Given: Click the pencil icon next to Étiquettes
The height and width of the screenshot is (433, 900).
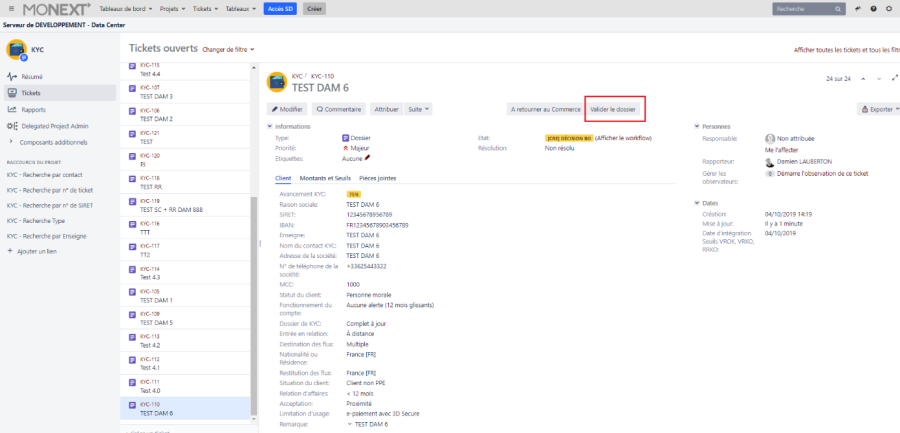Looking at the screenshot, I should (x=367, y=158).
